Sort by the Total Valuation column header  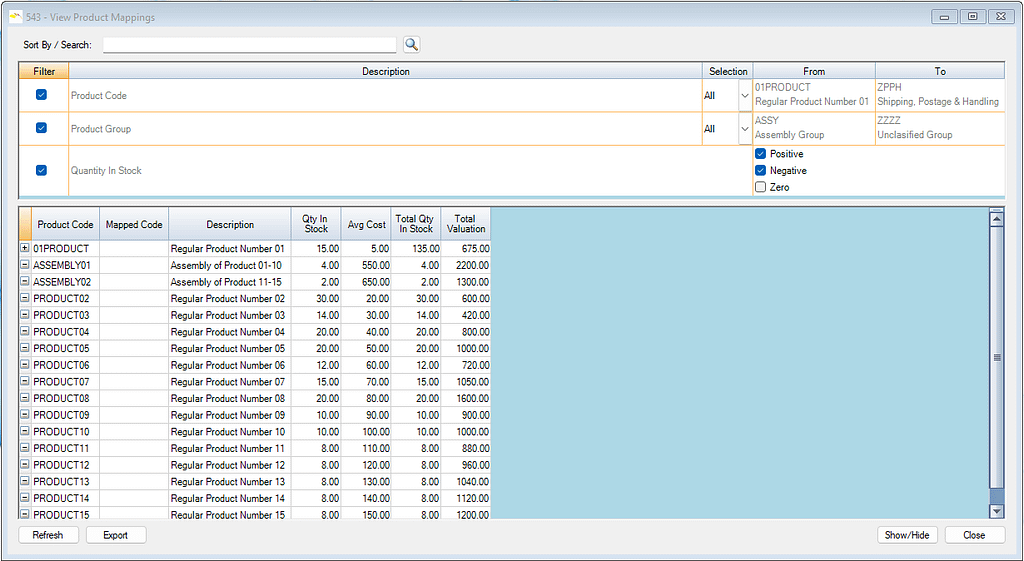tap(465, 224)
